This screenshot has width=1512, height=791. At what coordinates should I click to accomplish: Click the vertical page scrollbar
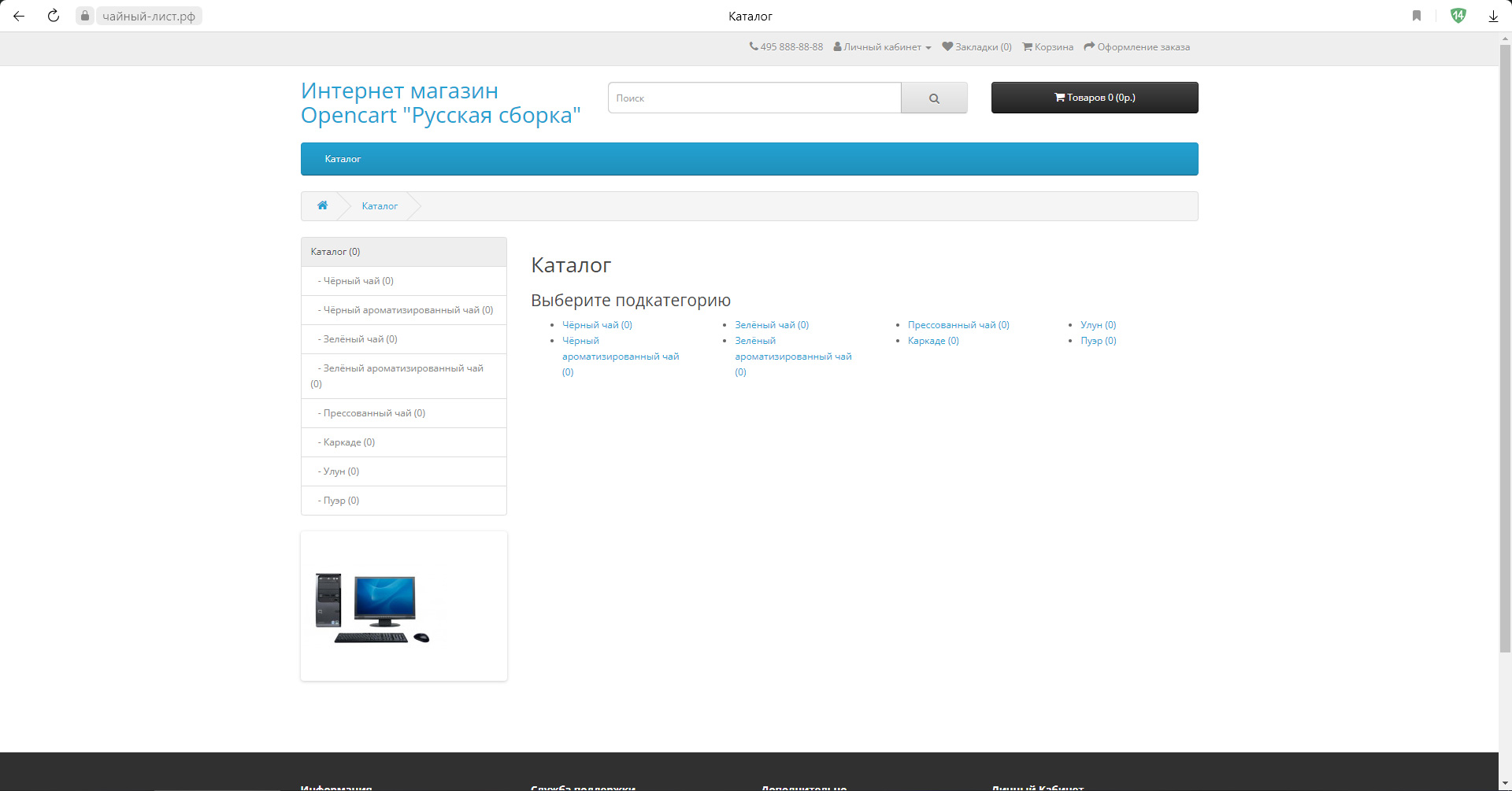[x=1505, y=346]
